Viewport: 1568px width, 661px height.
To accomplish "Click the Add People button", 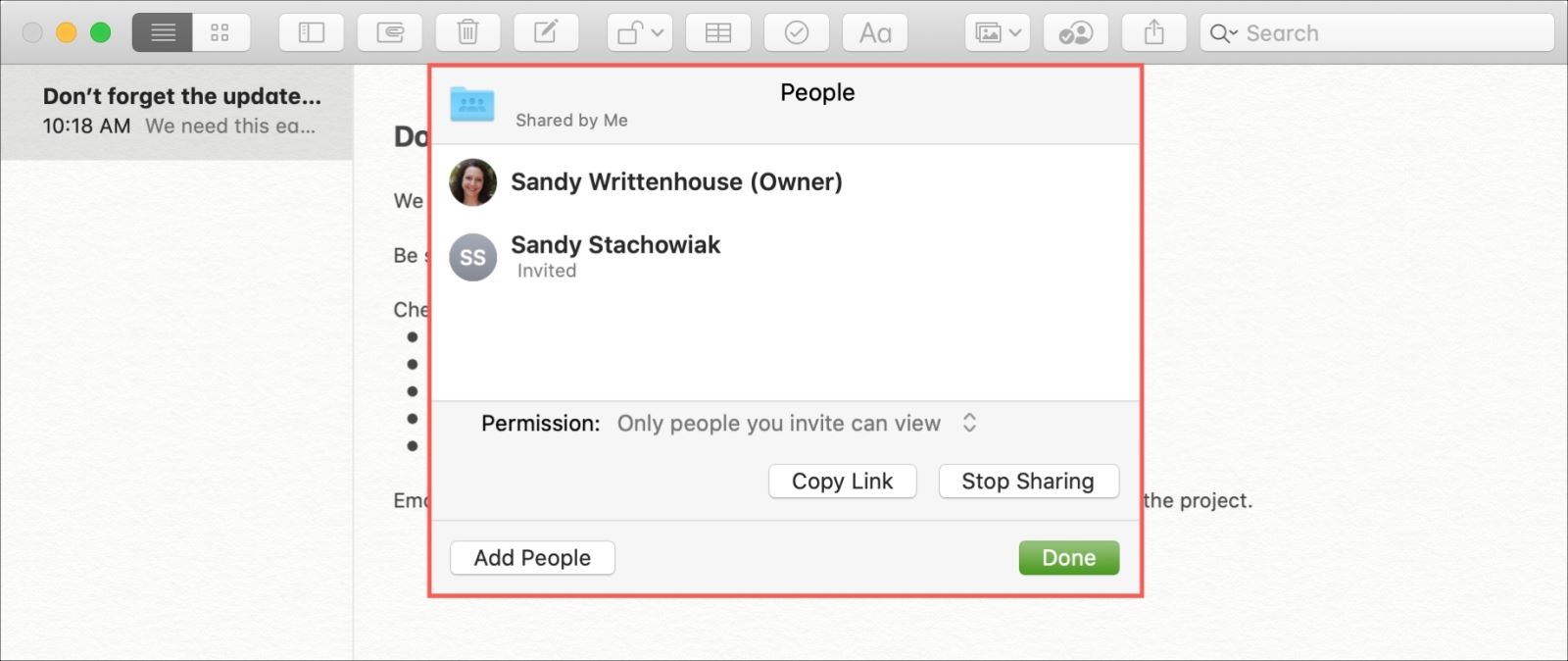I will pos(532,558).
